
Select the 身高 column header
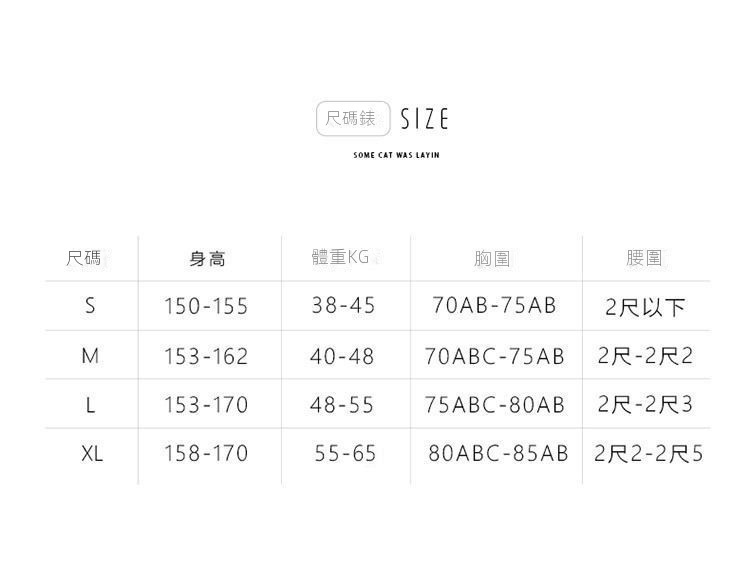(x=207, y=259)
